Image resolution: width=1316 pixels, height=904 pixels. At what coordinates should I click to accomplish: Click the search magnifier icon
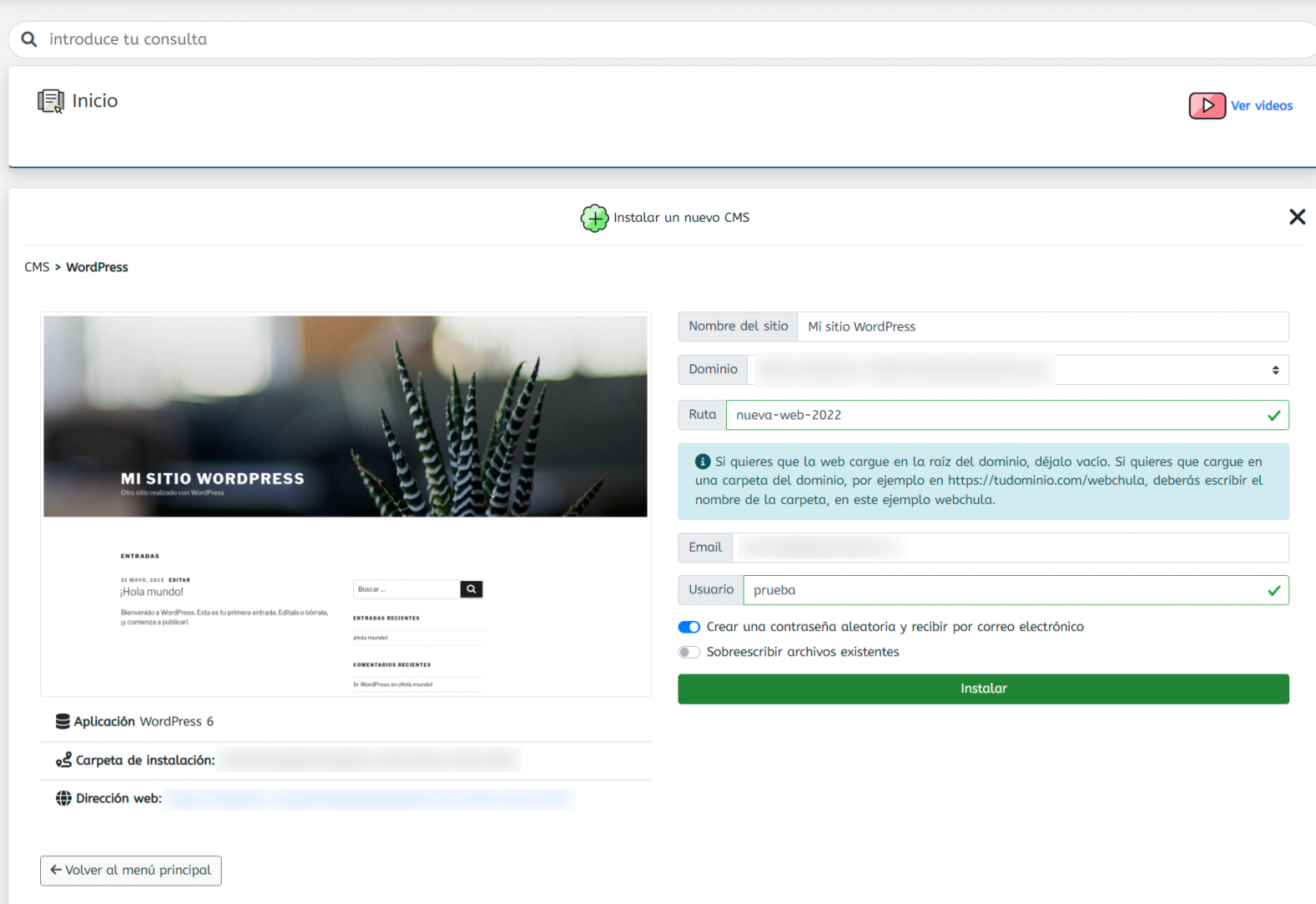(29, 39)
